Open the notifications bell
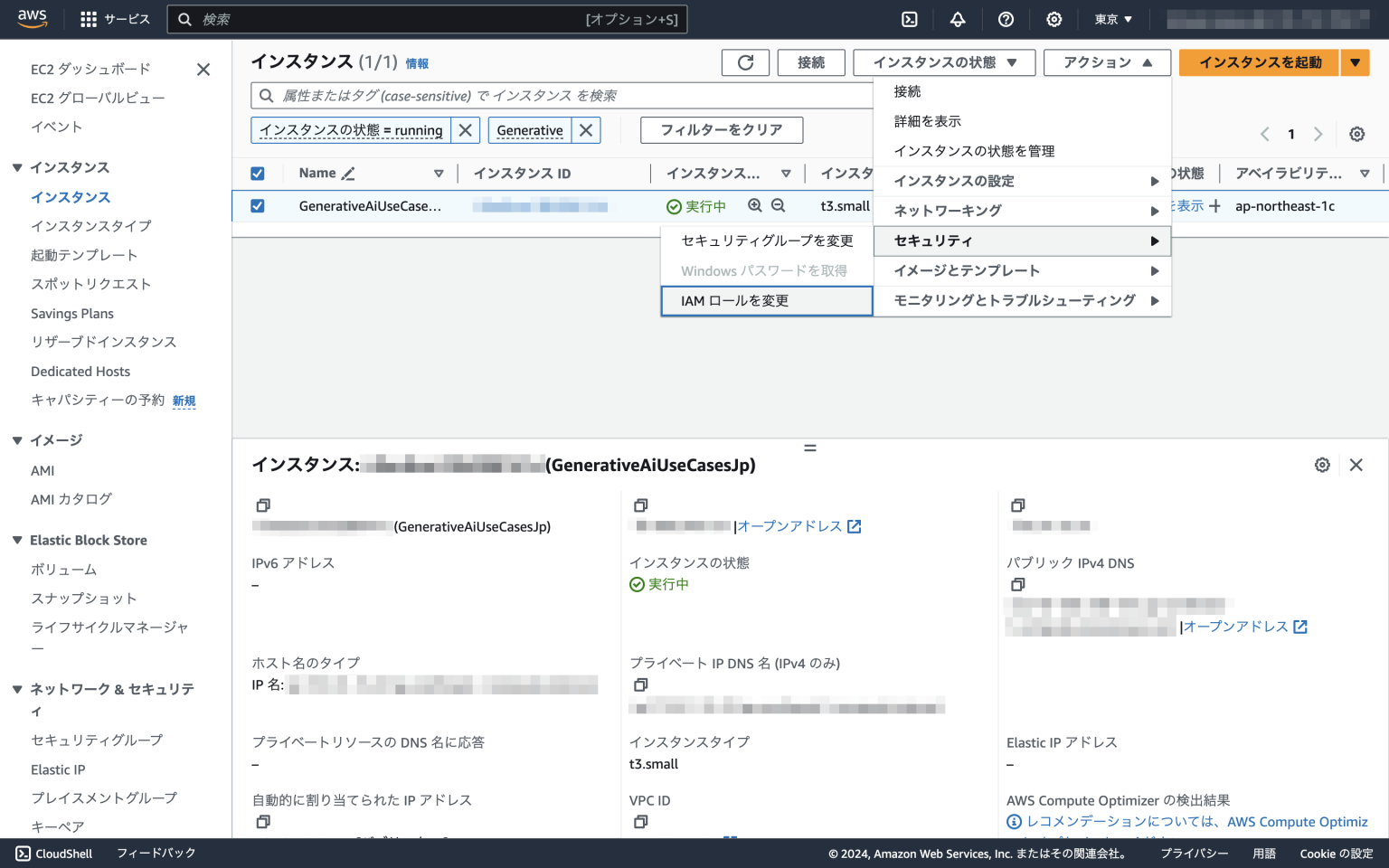 pyautogui.click(x=958, y=19)
